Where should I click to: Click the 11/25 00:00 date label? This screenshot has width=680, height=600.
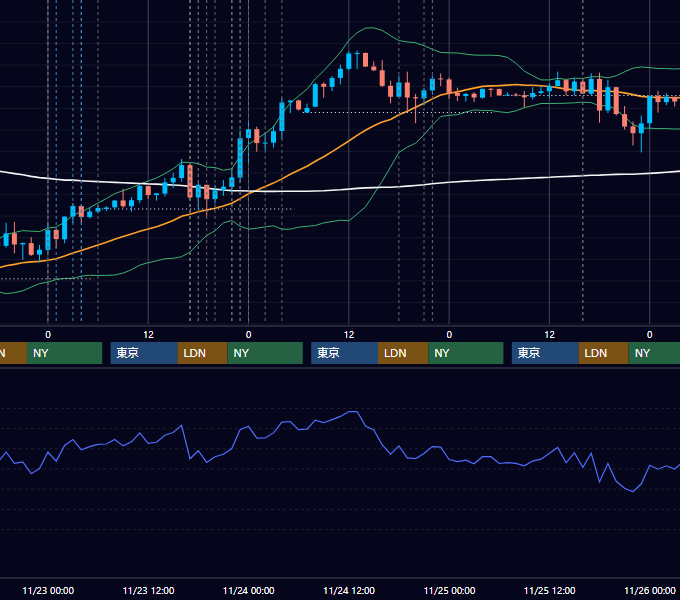[449, 590]
